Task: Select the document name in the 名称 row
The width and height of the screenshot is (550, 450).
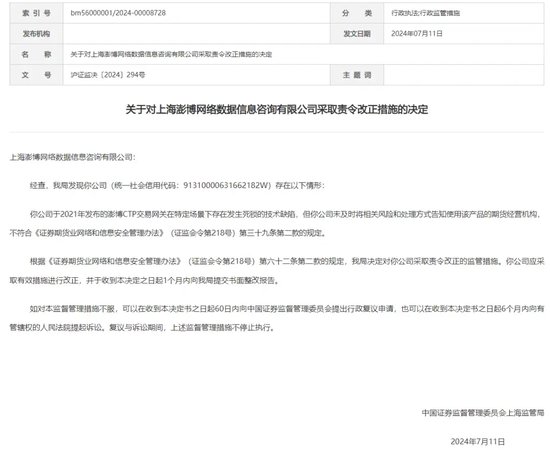Action: [171, 54]
